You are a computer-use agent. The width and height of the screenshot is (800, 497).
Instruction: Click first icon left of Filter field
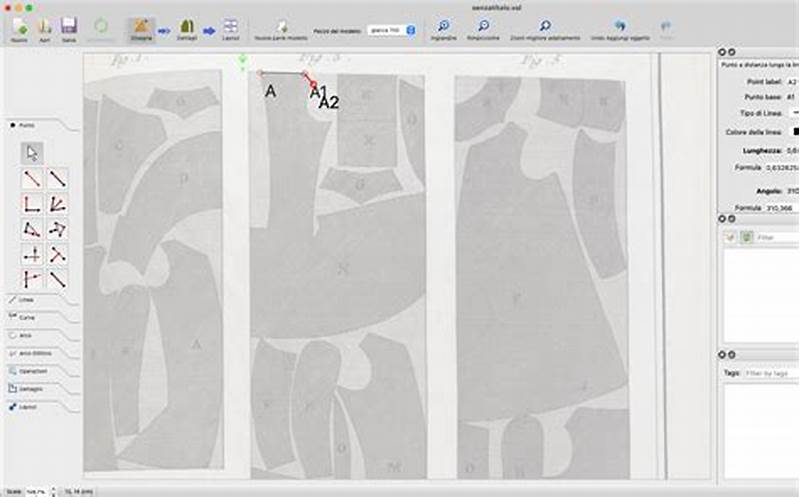[731, 237]
